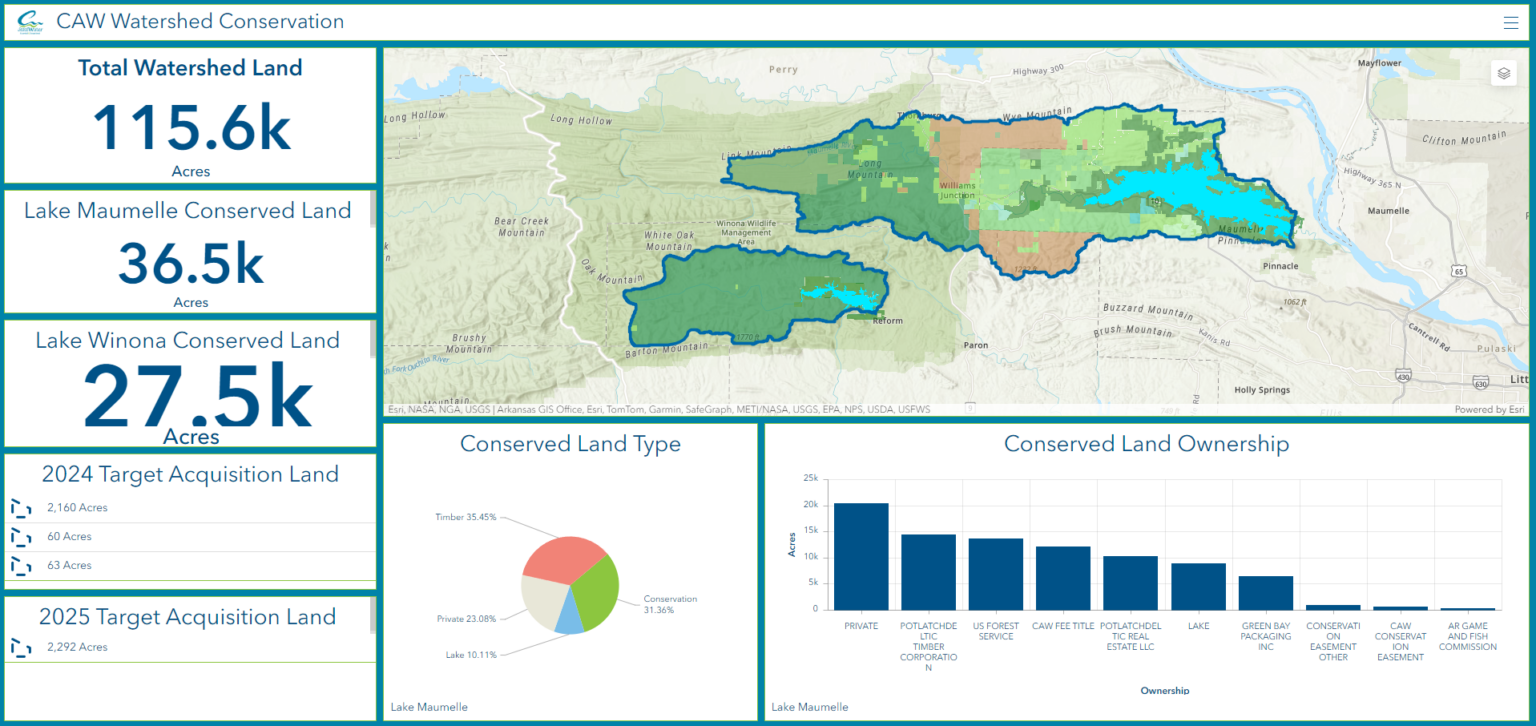
Task: Select the polygon icon next to 60 Acres
Action: point(21,537)
